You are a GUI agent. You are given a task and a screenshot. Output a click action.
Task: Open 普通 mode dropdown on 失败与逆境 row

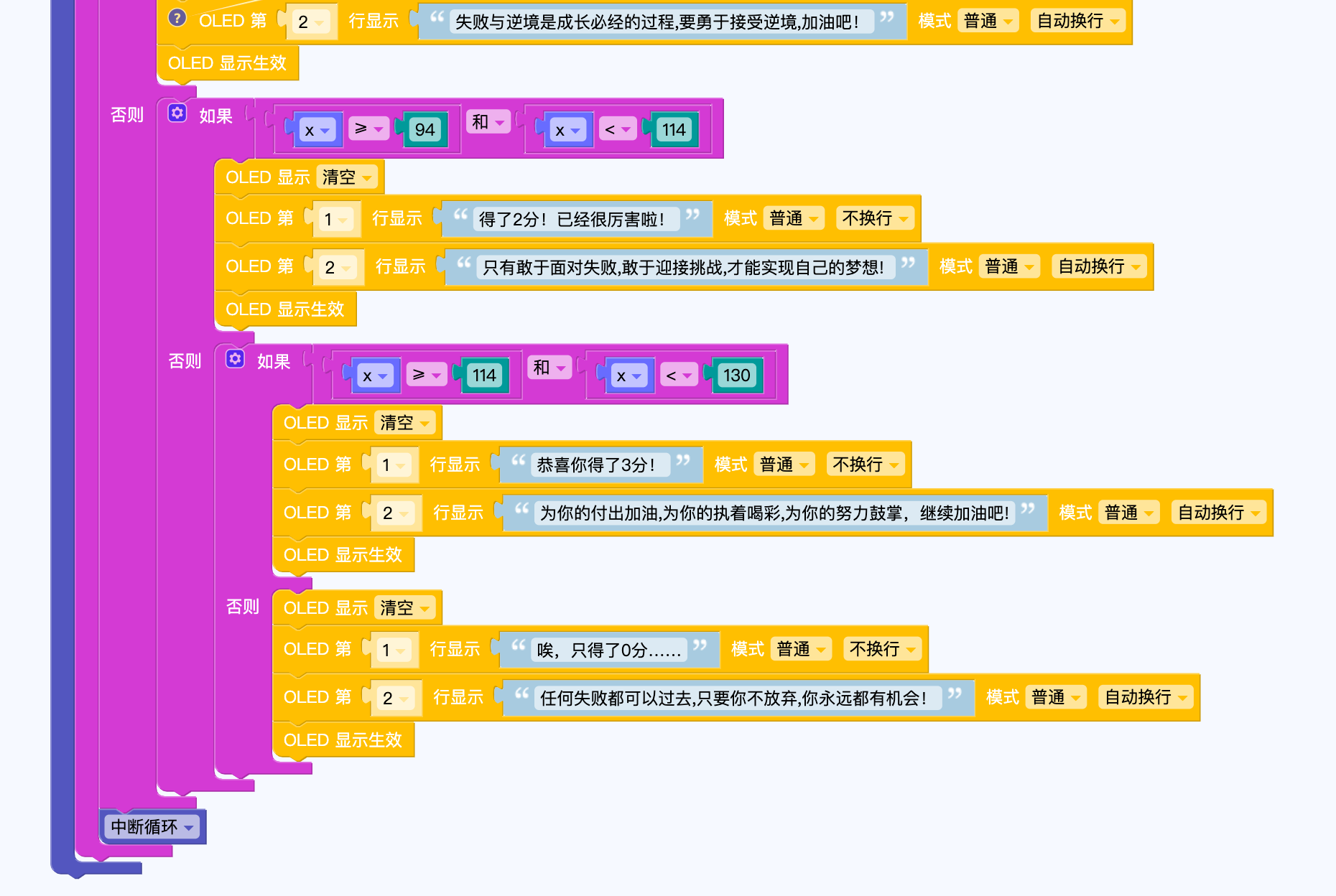(988, 21)
